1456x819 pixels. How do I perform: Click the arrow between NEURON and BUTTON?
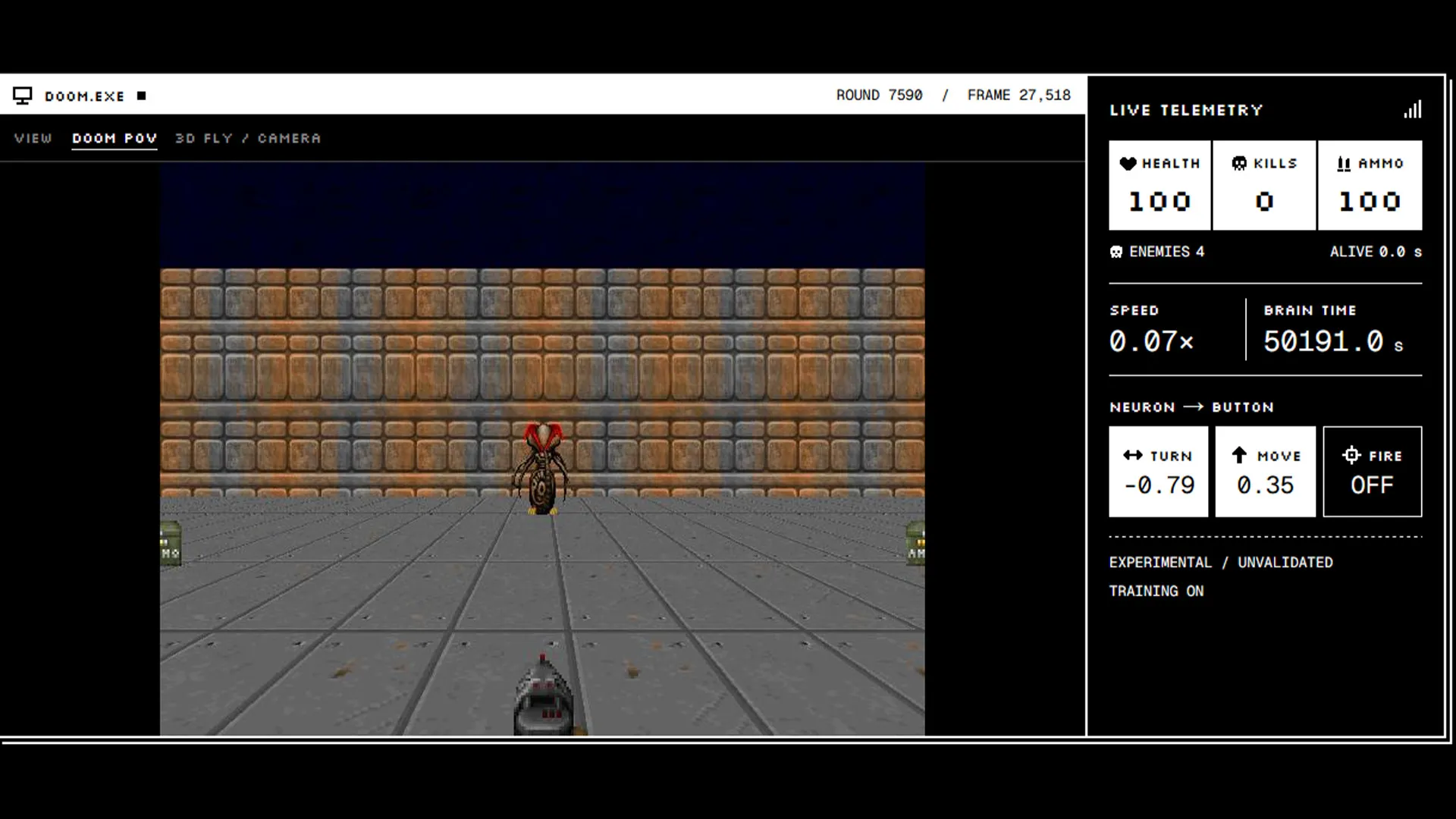point(1194,407)
